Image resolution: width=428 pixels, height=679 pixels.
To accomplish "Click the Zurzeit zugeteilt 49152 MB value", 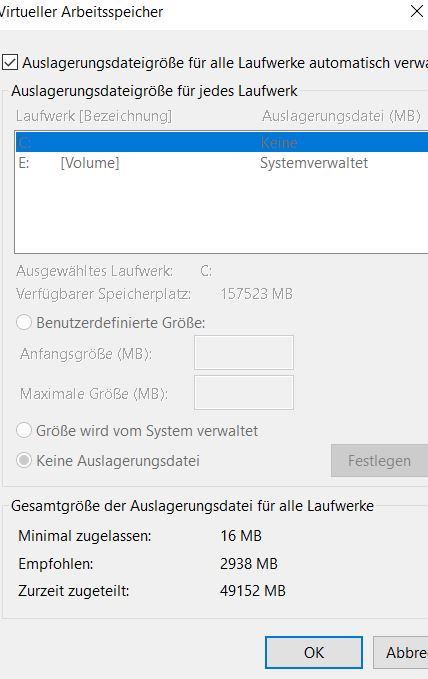I will tap(253, 591).
